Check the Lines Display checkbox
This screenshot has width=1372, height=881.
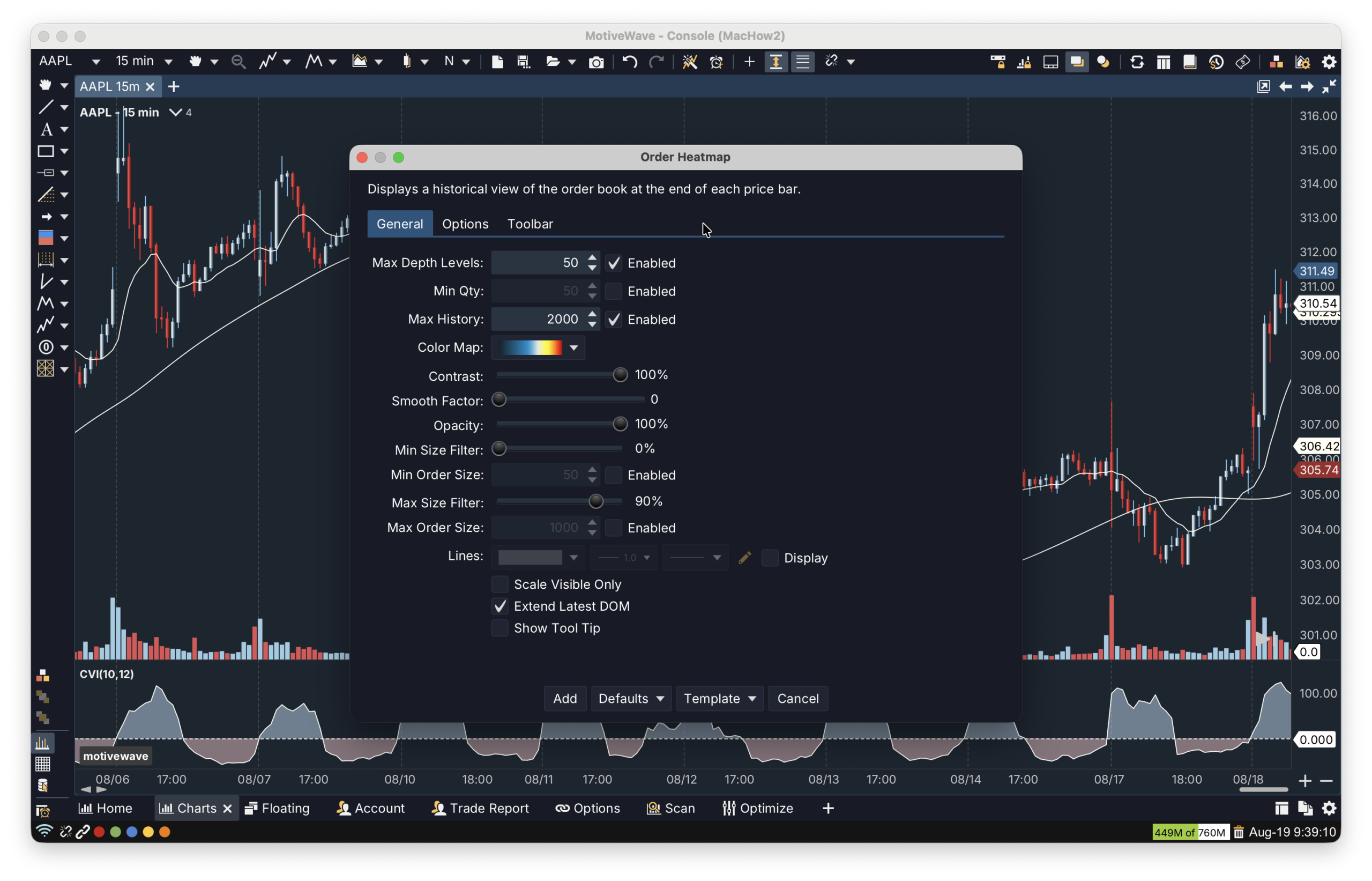click(x=770, y=558)
